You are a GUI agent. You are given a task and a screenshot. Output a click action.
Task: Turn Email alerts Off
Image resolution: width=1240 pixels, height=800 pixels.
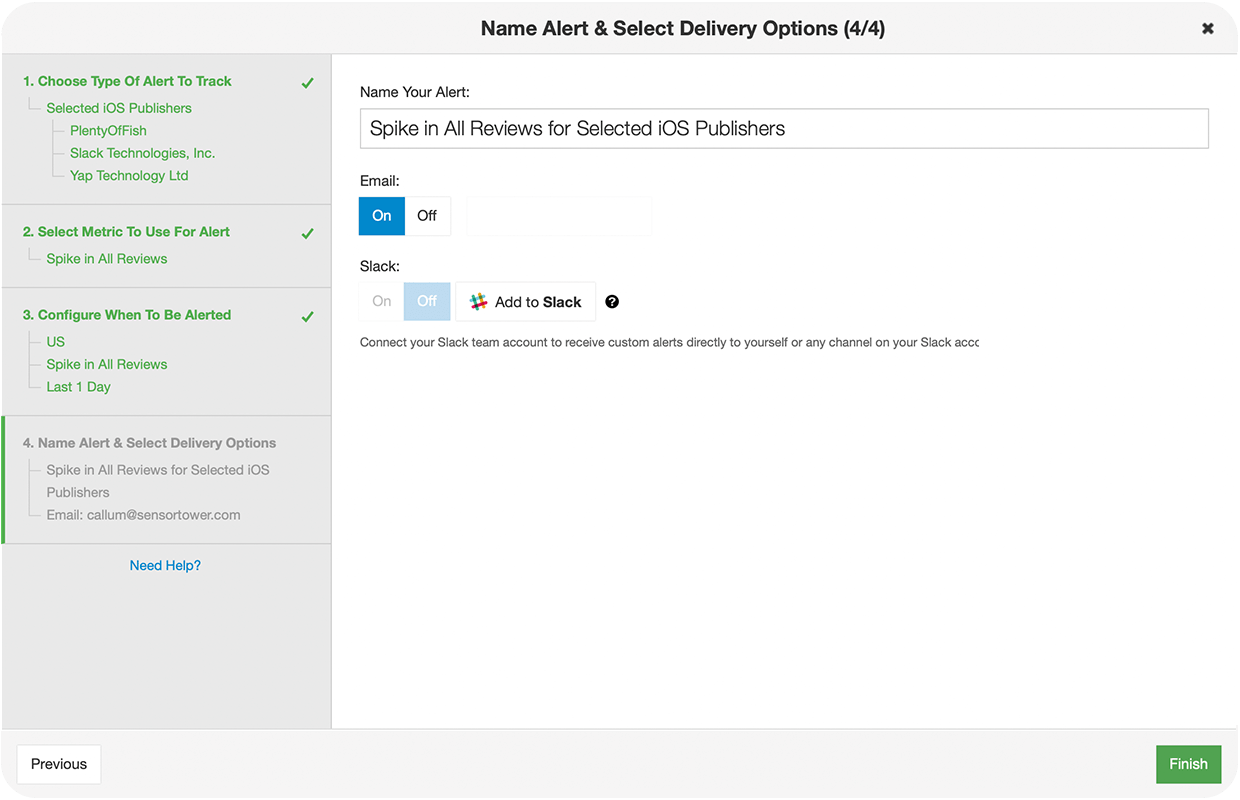coord(427,216)
